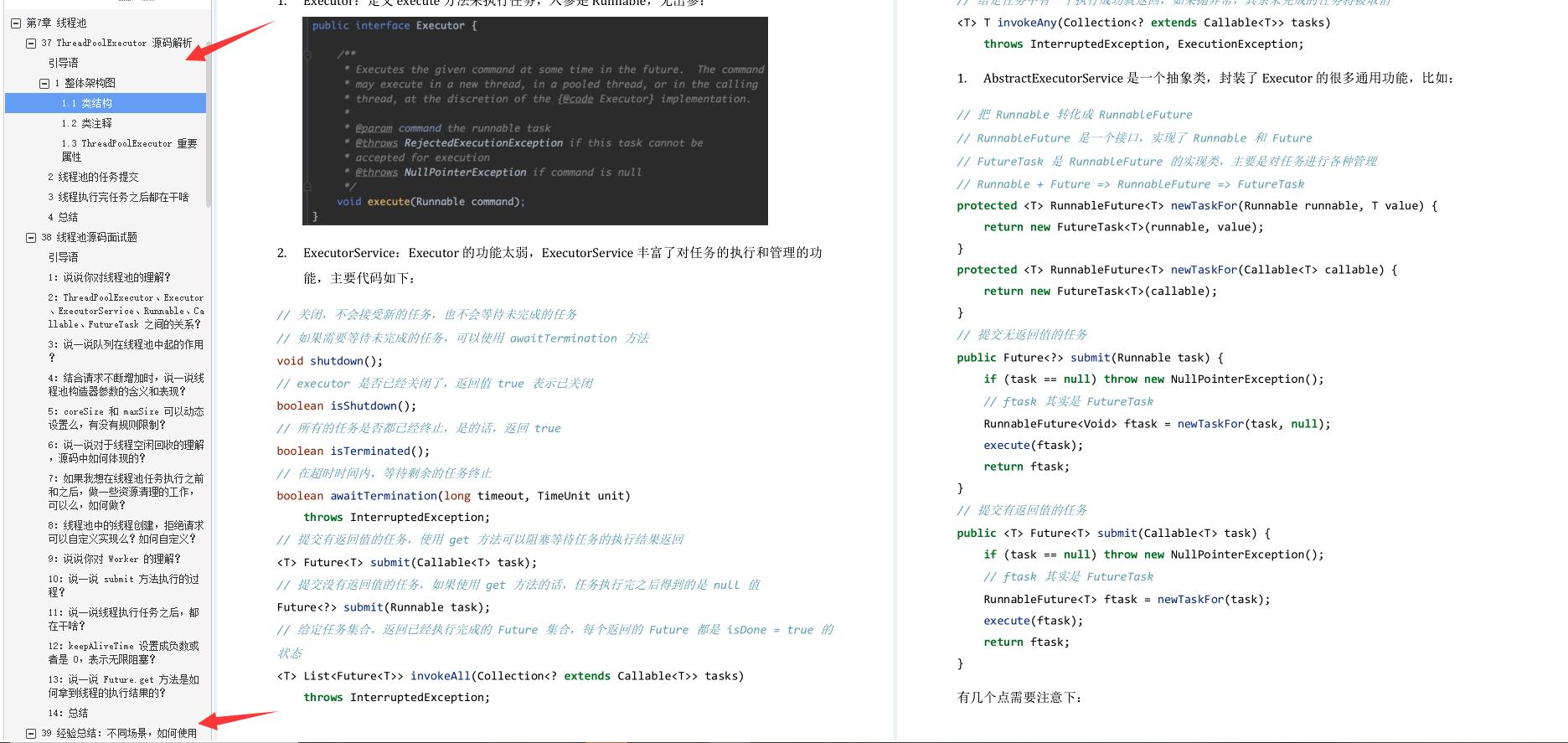Open question 5 about coreSize and maxSize
This screenshot has width=1568, height=743.
point(126,418)
